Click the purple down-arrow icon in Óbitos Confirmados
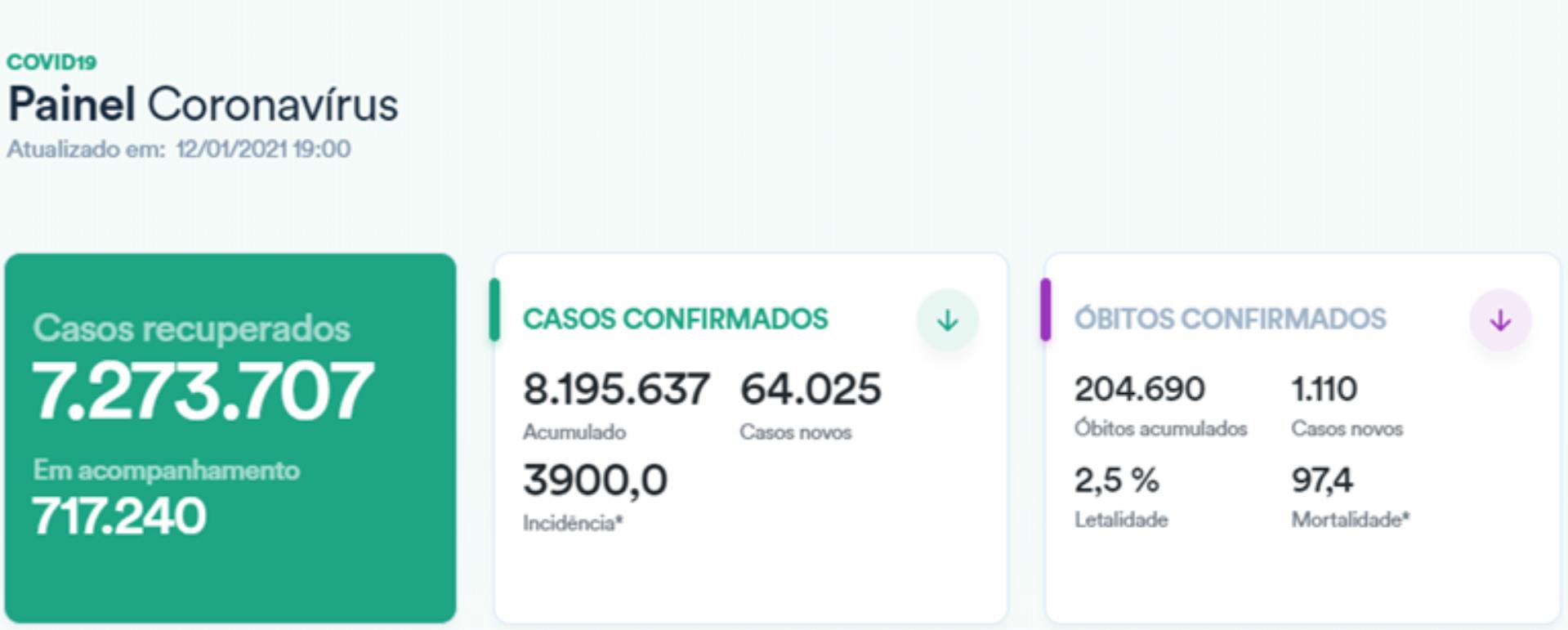The image size is (1568, 630). (x=1499, y=320)
